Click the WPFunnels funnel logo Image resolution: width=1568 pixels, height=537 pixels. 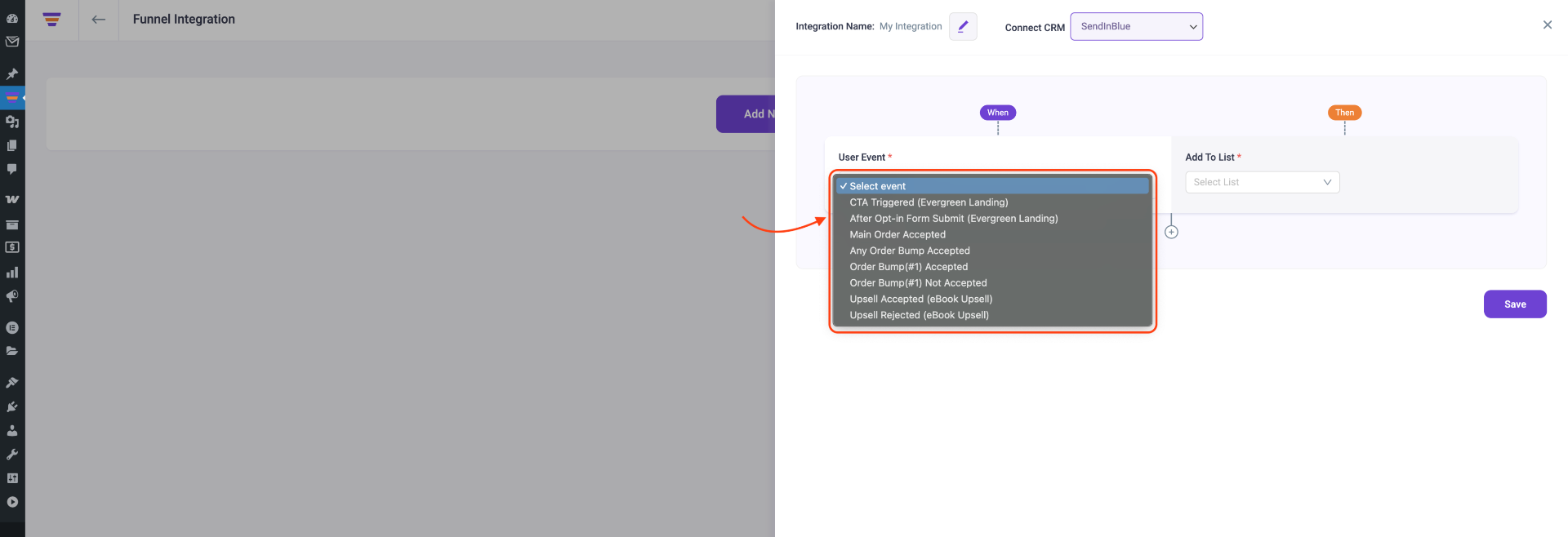point(52,20)
